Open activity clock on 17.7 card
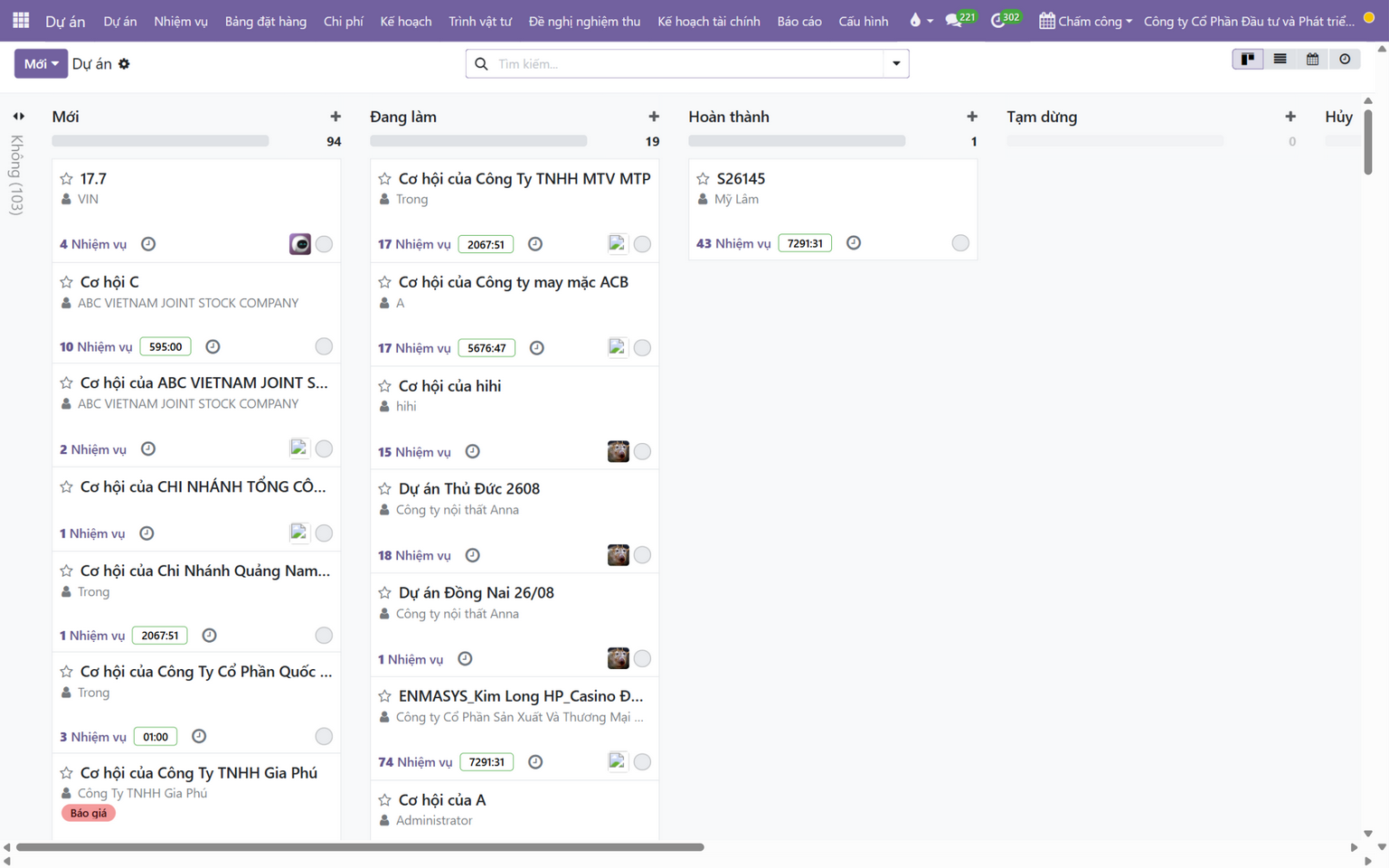The height and width of the screenshot is (868, 1389). coord(148,244)
